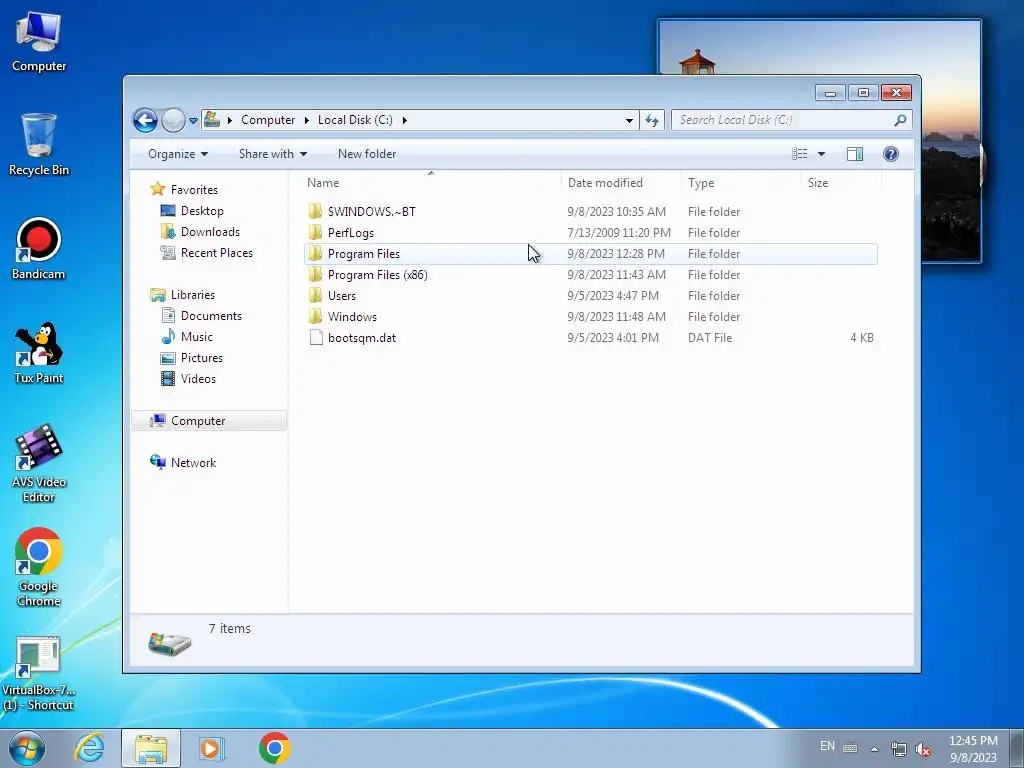Select Computer in navigation pane
This screenshot has height=768, width=1024.
click(x=209, y=421)
